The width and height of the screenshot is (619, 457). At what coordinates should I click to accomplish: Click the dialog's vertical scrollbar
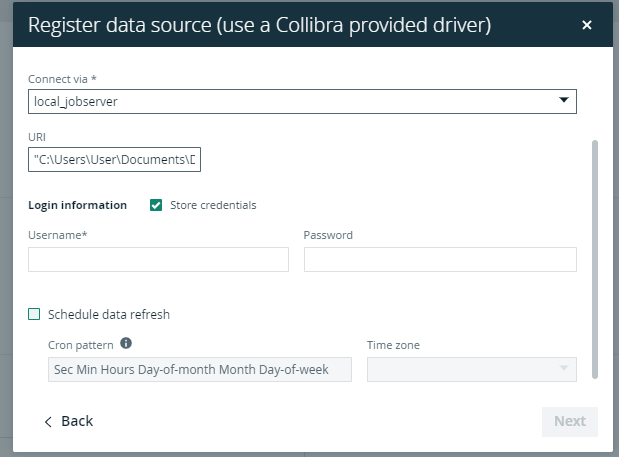595,259
